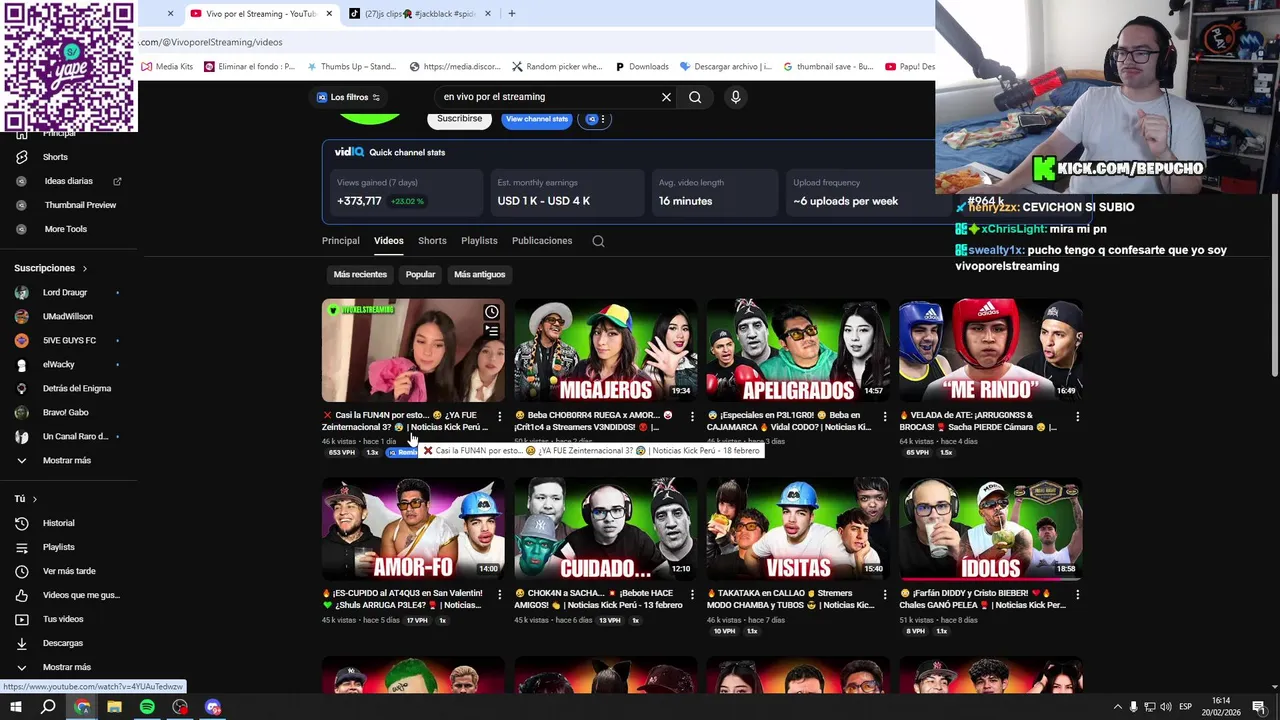Open options menu for AMOR-FO video
Image resolution: width=1280 pixels, height=720 pixels.
pos(499,594)
